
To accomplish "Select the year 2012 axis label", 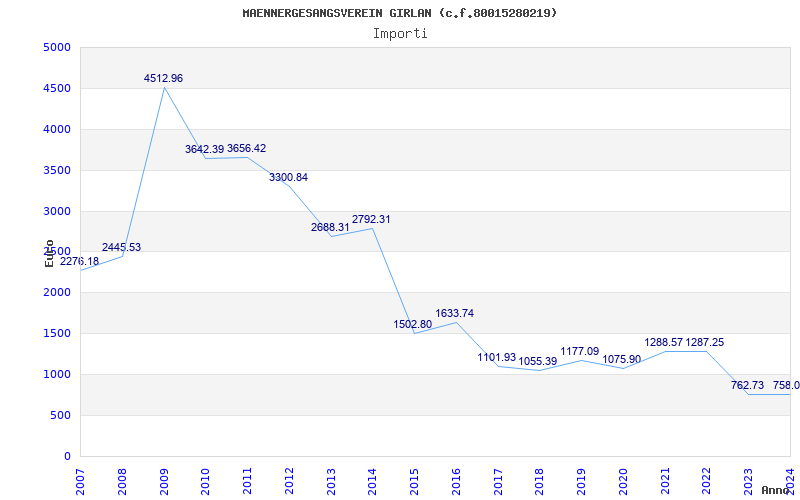I will 289,481.
